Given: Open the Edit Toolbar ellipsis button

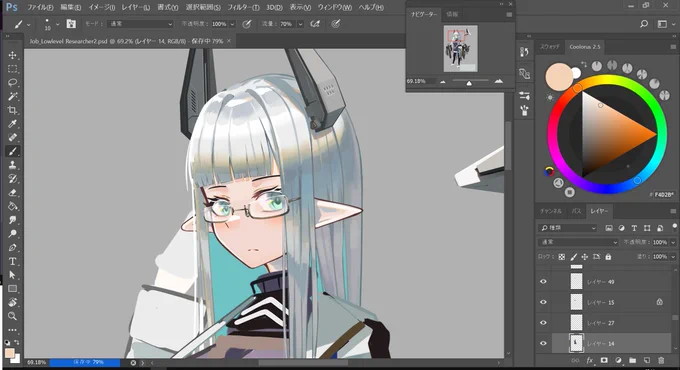Looking at the screenshot, I should pyautogui.click(x=12, y=330).
